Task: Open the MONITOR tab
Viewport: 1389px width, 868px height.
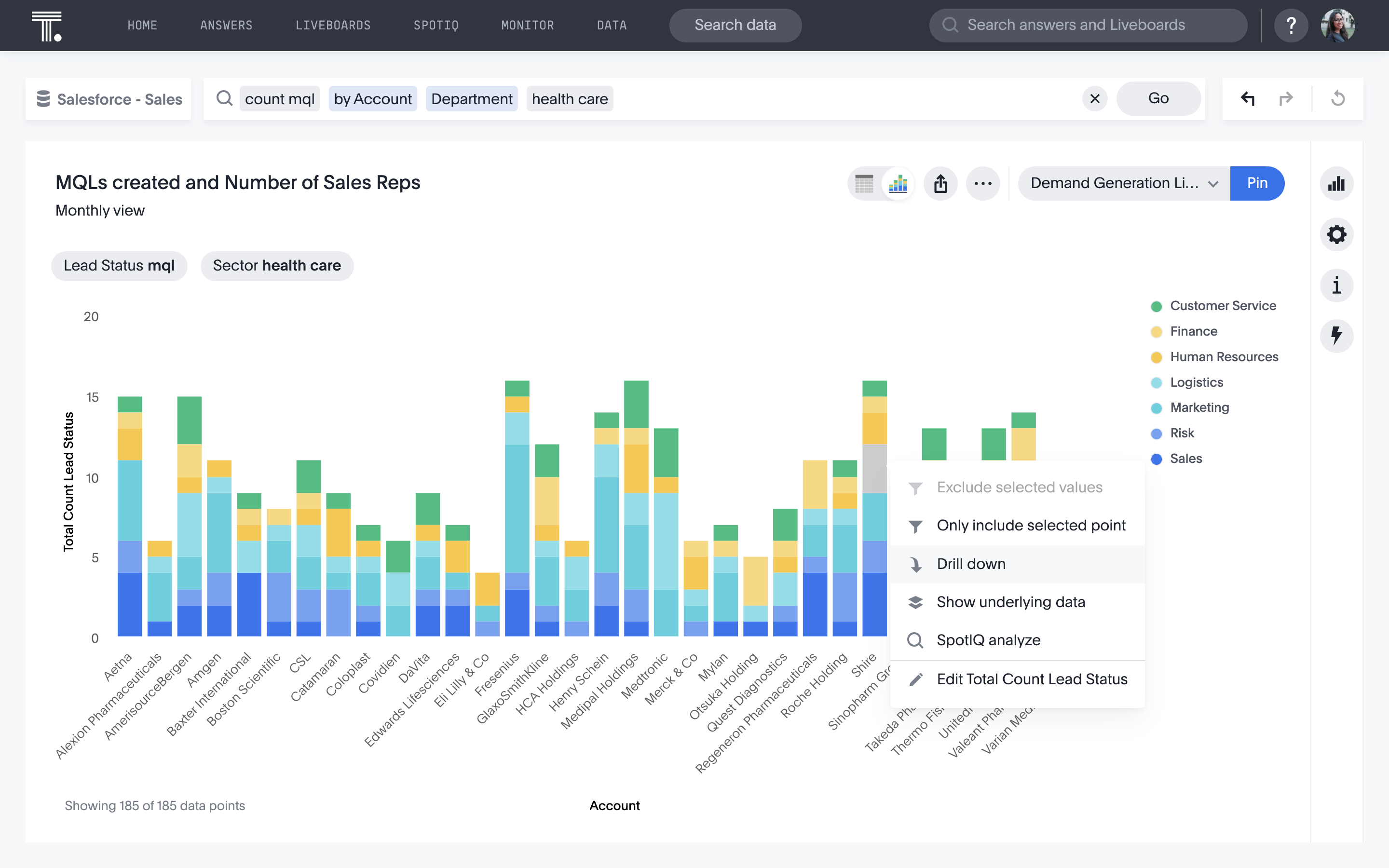Action: pos(528,25)
